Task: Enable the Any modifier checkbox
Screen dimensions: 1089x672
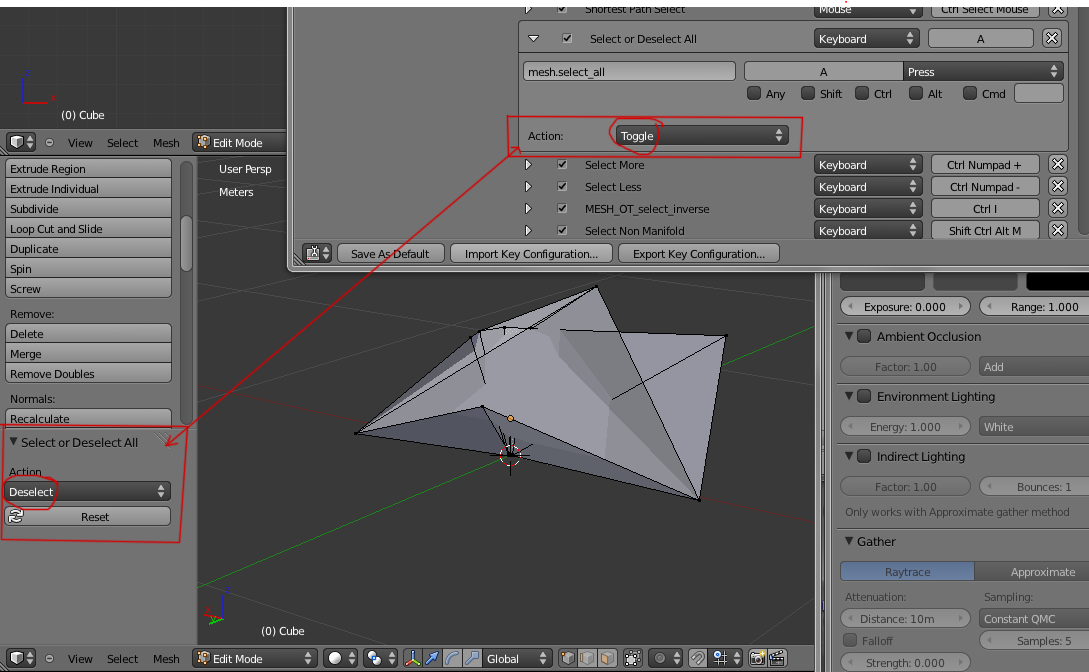Action: (754, 93)
